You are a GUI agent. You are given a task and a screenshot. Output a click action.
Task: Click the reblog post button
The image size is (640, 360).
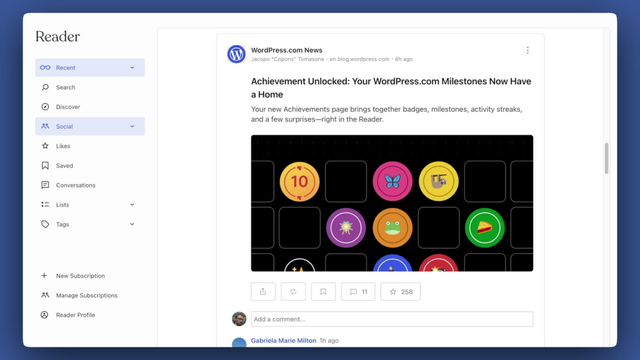[x=293, y=291]
